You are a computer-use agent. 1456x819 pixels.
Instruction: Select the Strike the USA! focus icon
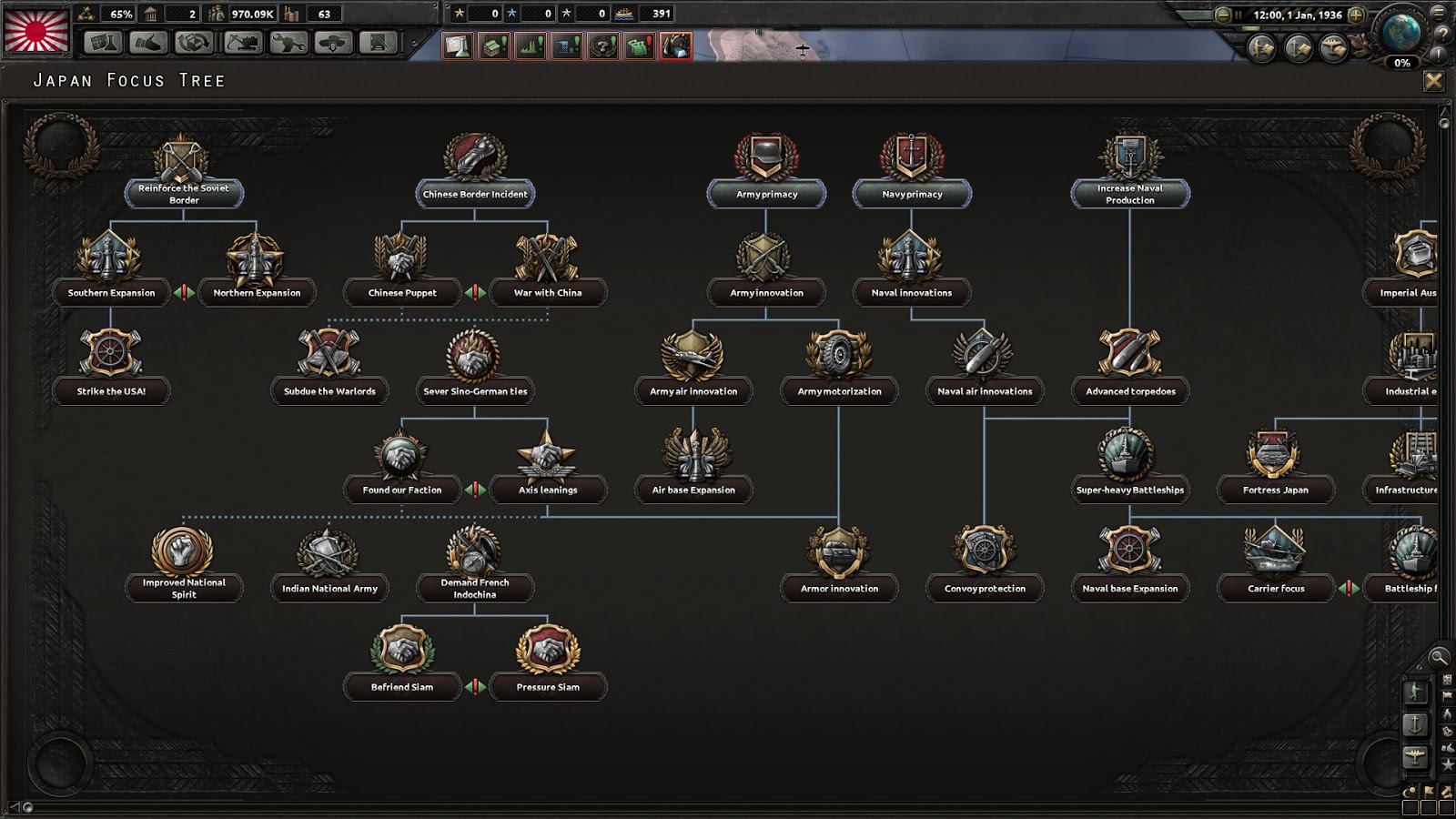tap(110, 354)
